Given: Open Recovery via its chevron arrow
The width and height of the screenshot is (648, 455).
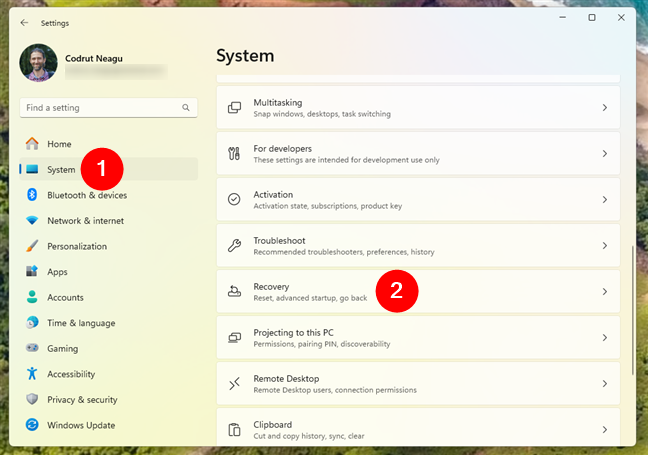Looking at the screenshot, I should (605, 291).
